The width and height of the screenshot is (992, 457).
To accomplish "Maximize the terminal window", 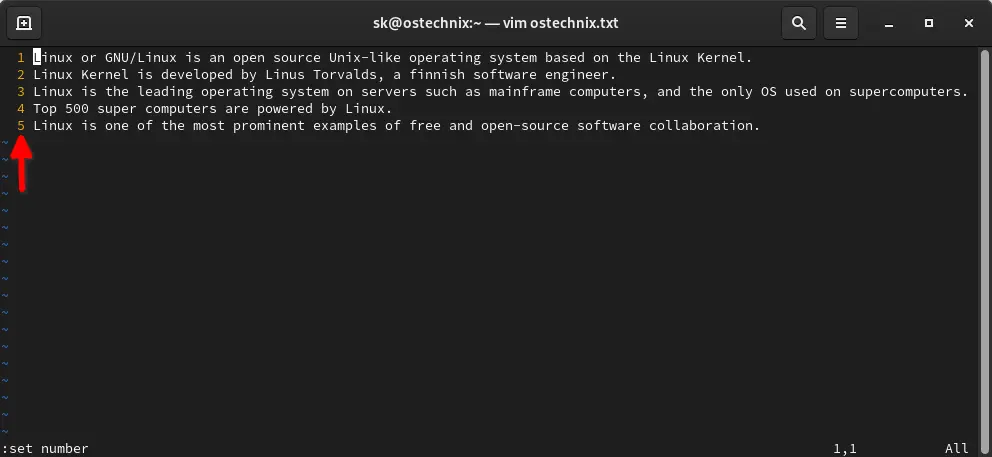I will click(929, 22).
